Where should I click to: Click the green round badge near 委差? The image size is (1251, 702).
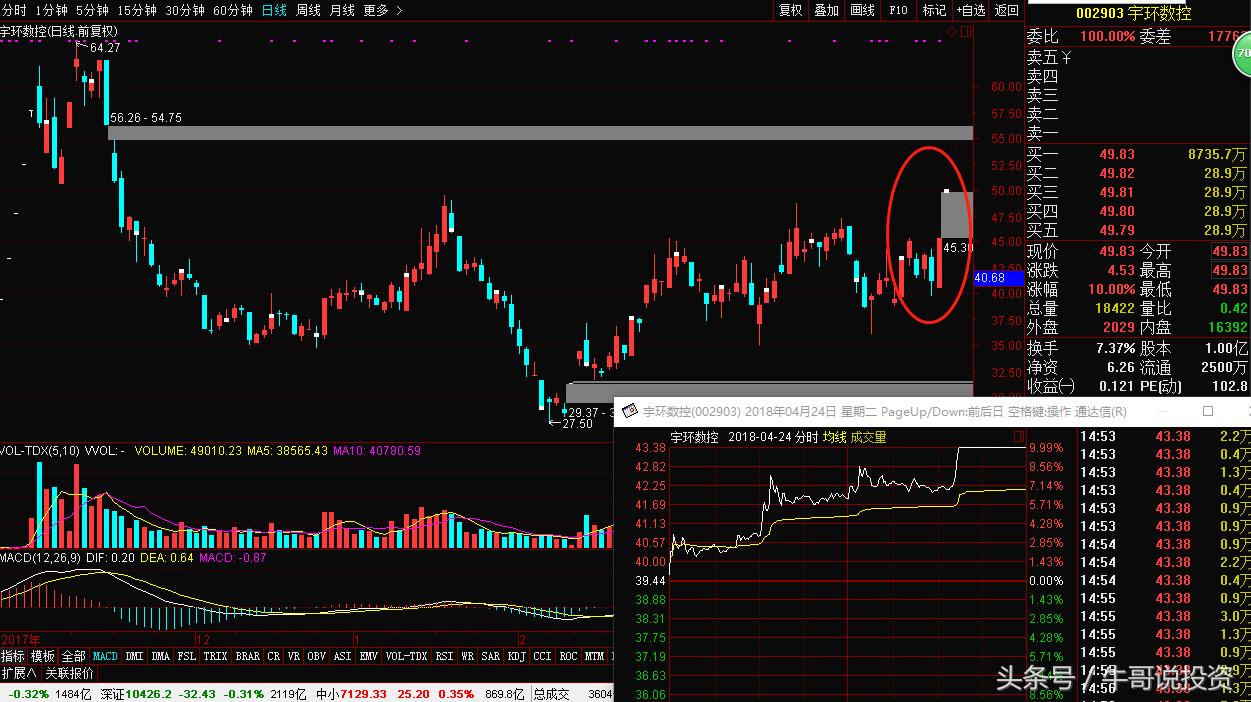pyautogui.click(x=1243, y=54)
